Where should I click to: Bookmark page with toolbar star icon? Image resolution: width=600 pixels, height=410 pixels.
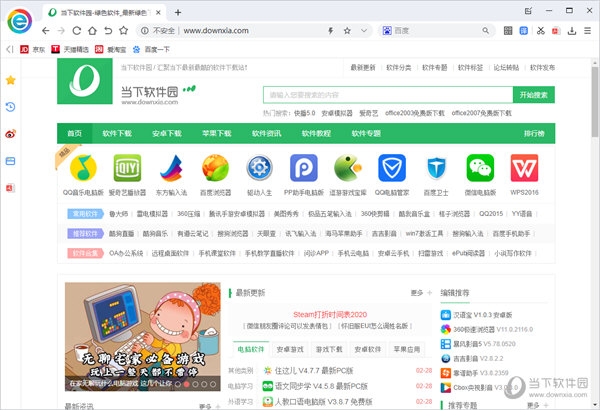[x=123, y=30]
